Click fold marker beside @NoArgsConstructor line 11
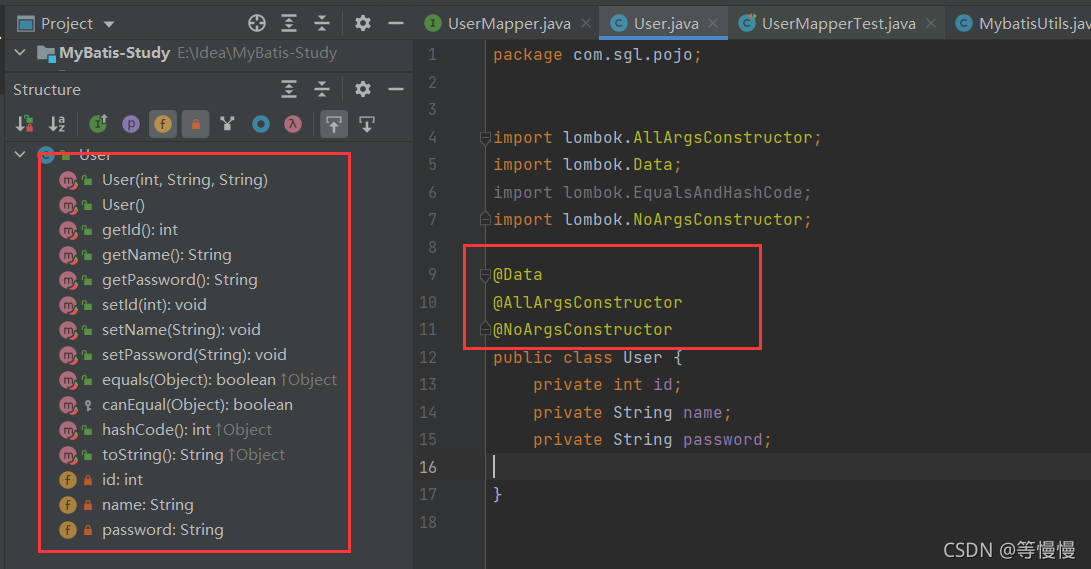This screenshot has height=569, width=1091. [x=485, y=329]
